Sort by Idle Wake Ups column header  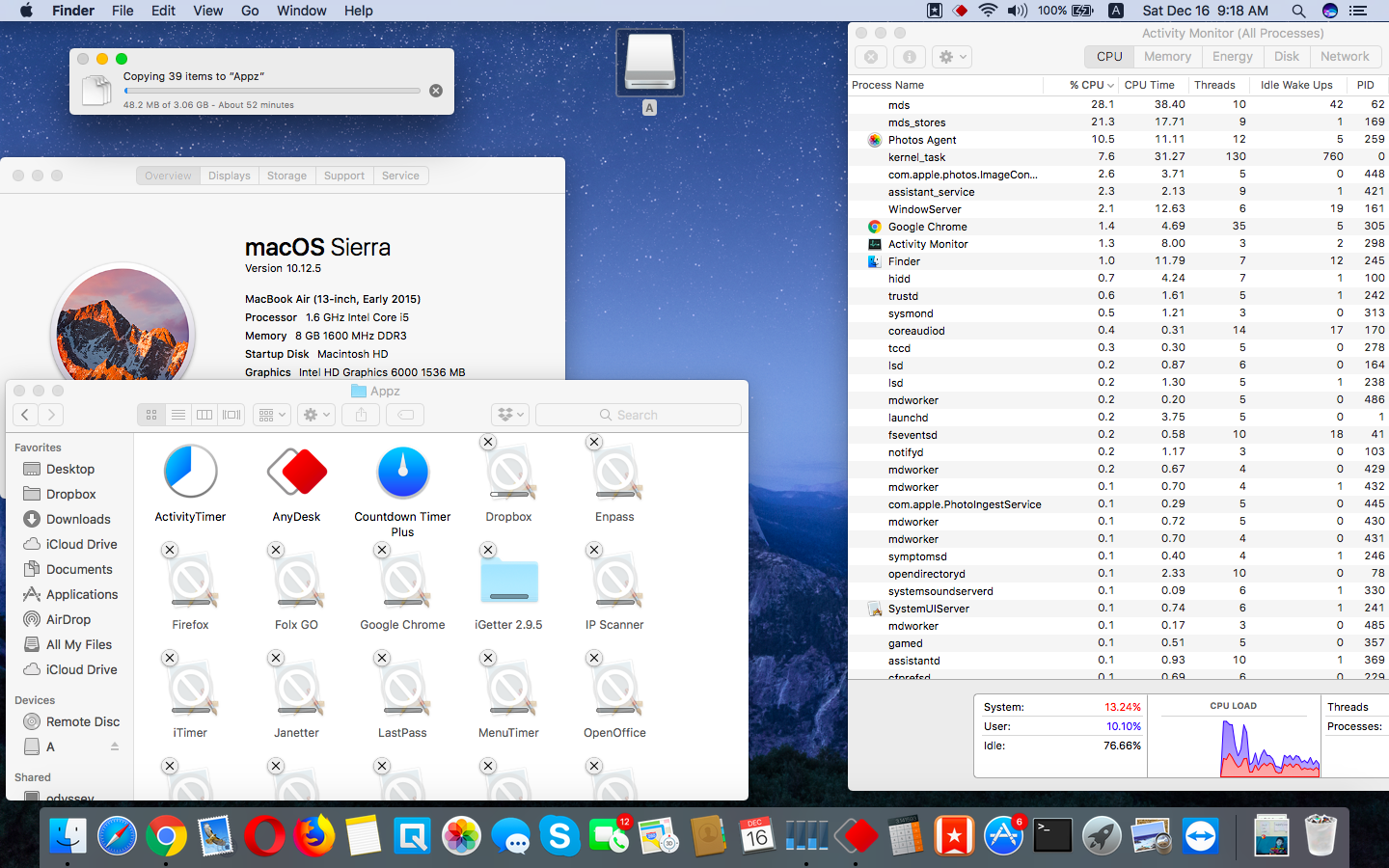click(1296, 85)
